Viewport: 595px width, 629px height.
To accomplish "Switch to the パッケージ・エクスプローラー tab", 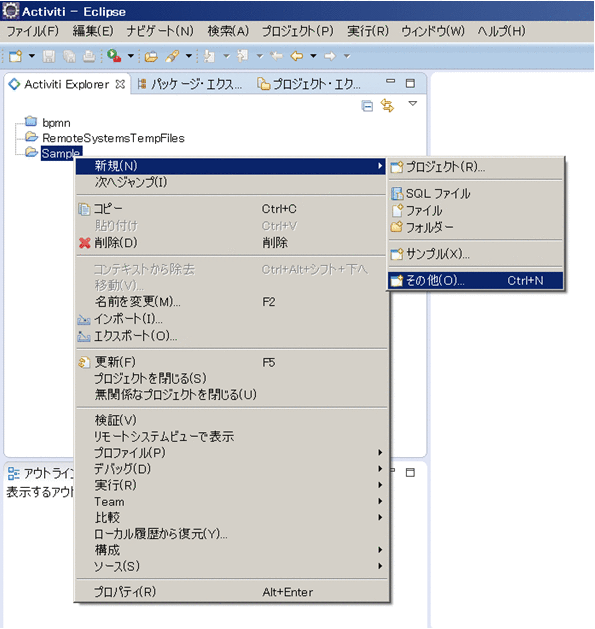I will coord(189,84).
